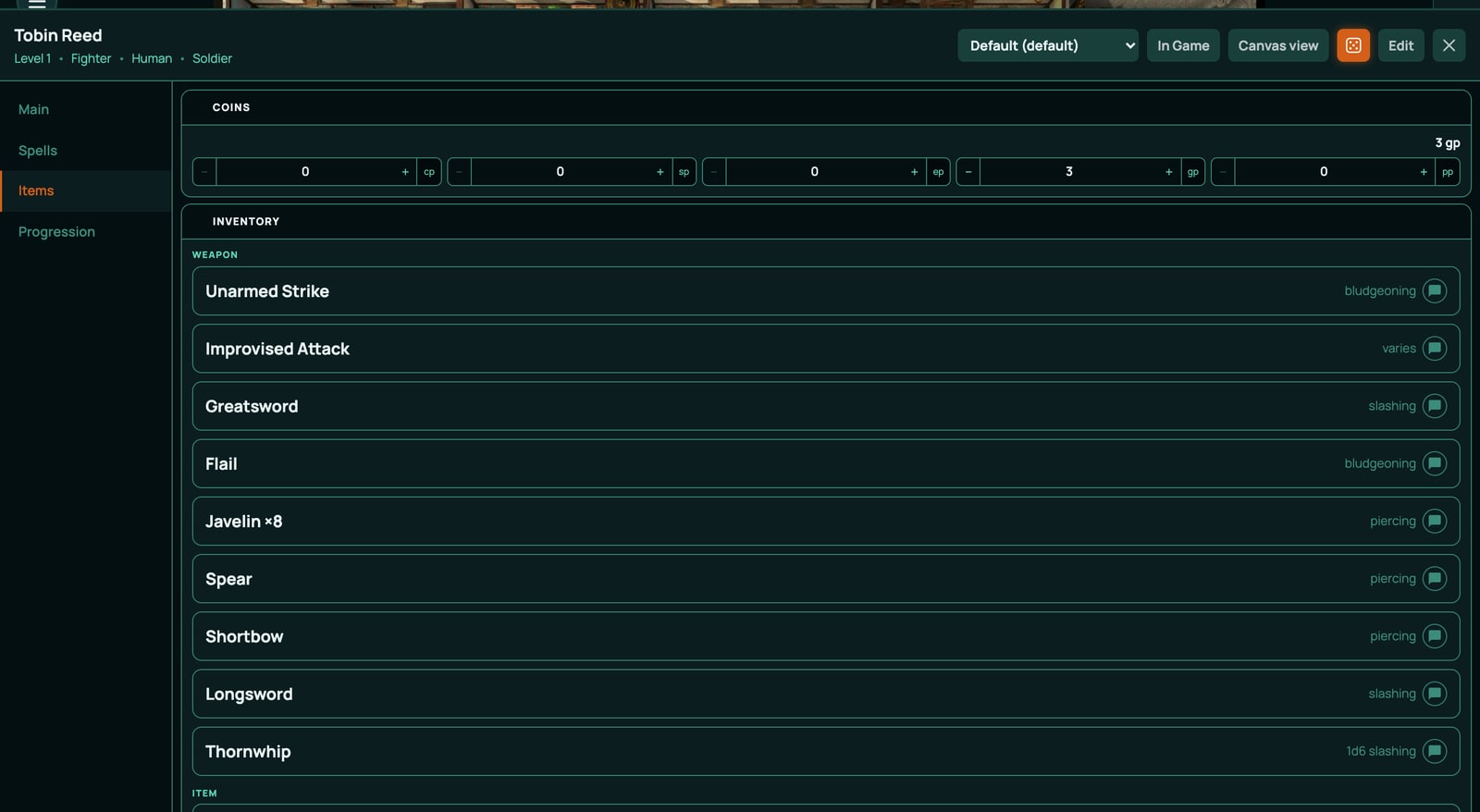Select the Spear weapon entry
Screen dimensions: 1480x812
(x=826, y=579)
